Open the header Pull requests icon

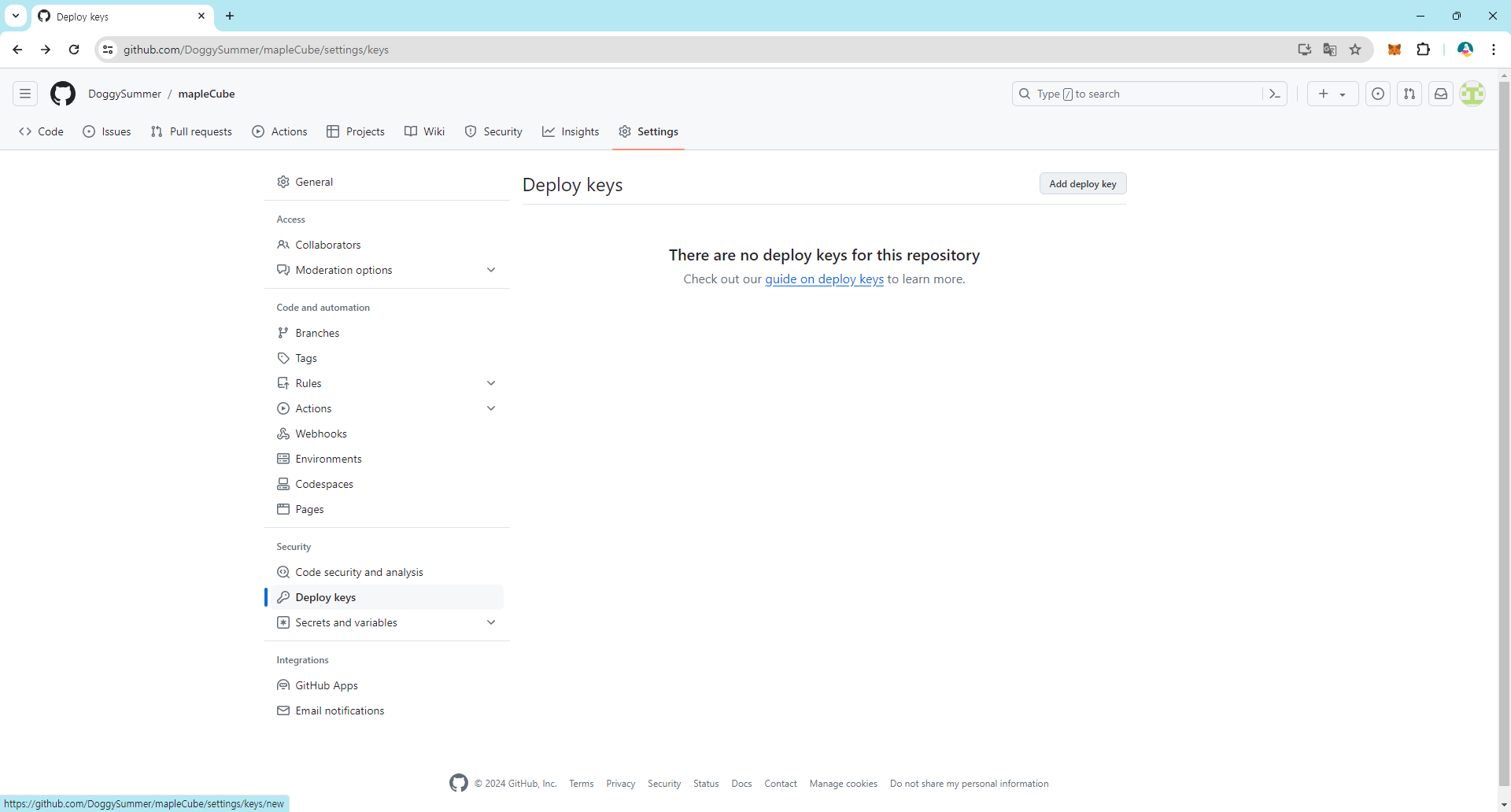click(x=1409, y=94)
